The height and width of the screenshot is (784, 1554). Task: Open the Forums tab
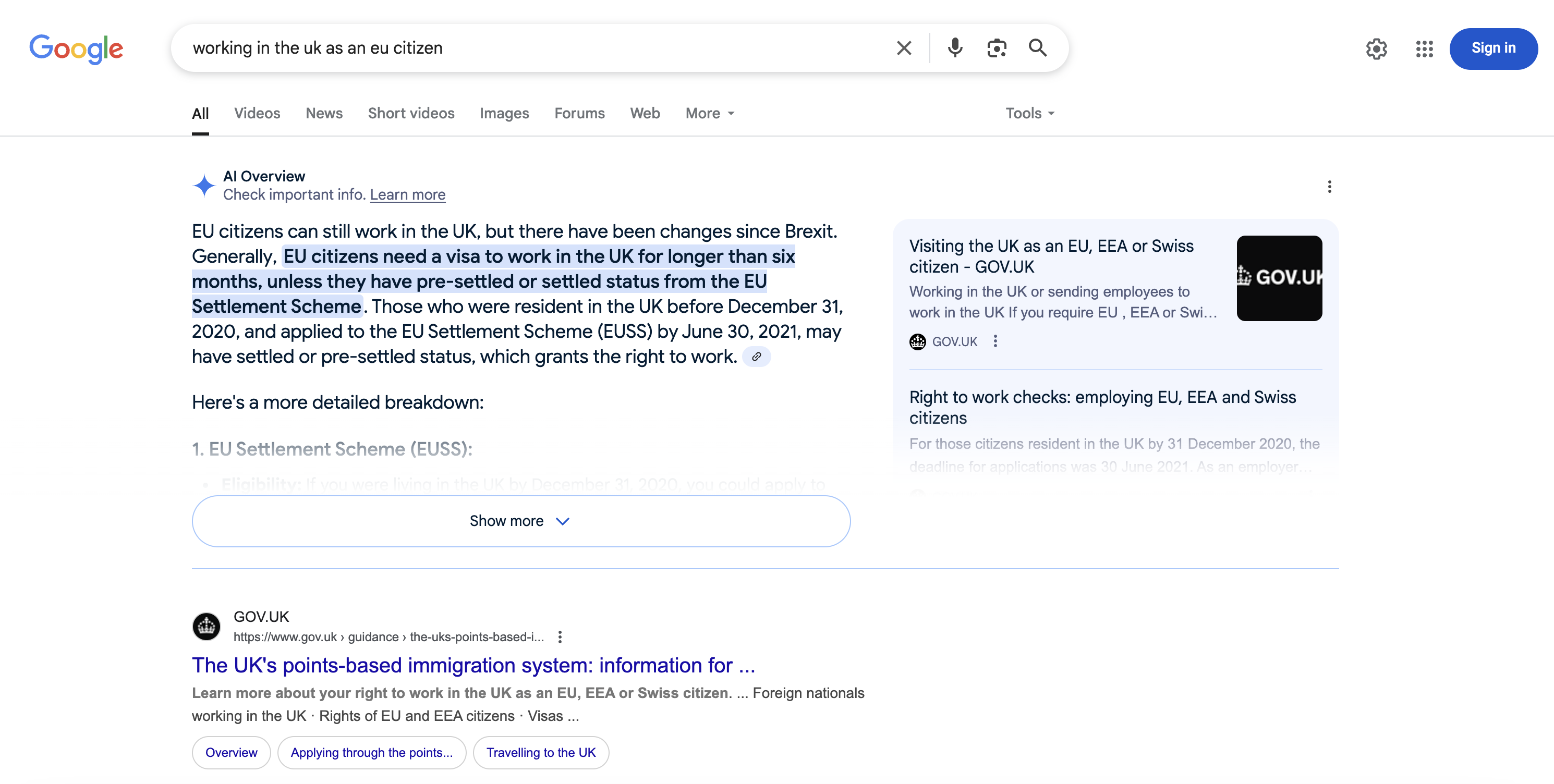tap(579, 114)
